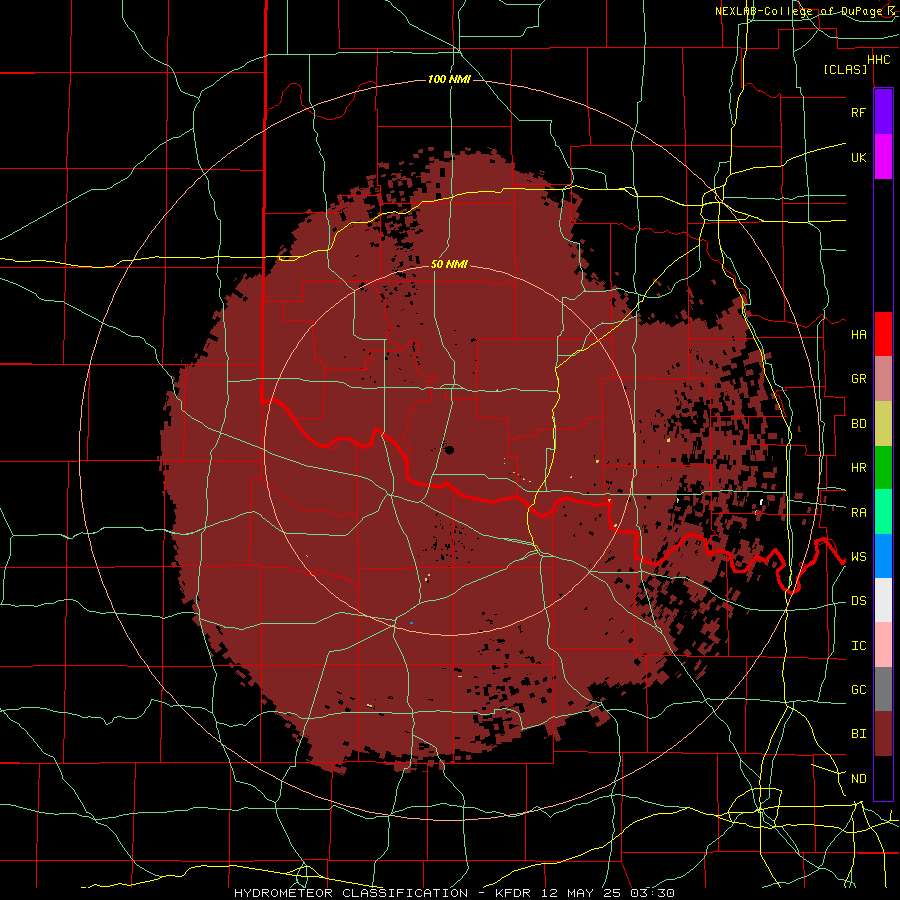900x900 pixels.
Task: Click the "[CLAS]" legend header
Action: (x=845, y=69)
